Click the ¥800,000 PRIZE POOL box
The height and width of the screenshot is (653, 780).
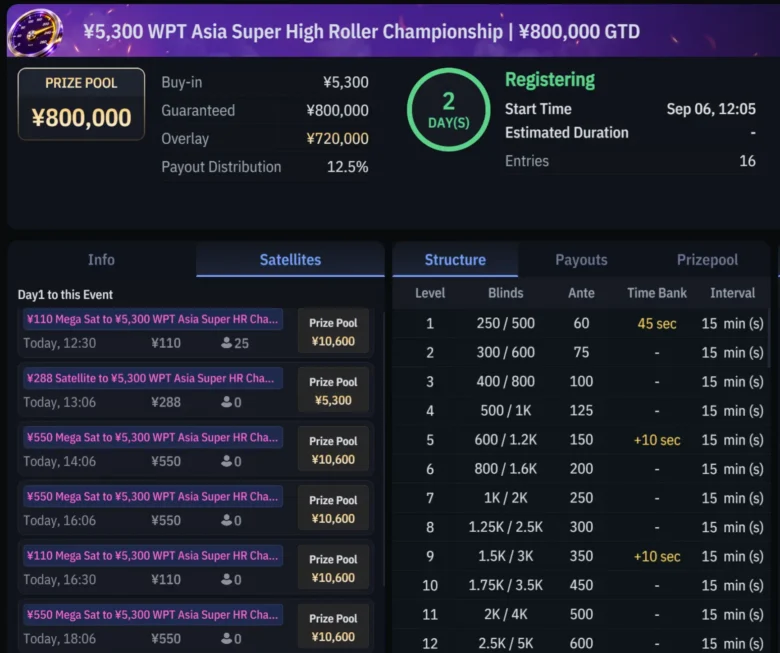coord(81,104)
